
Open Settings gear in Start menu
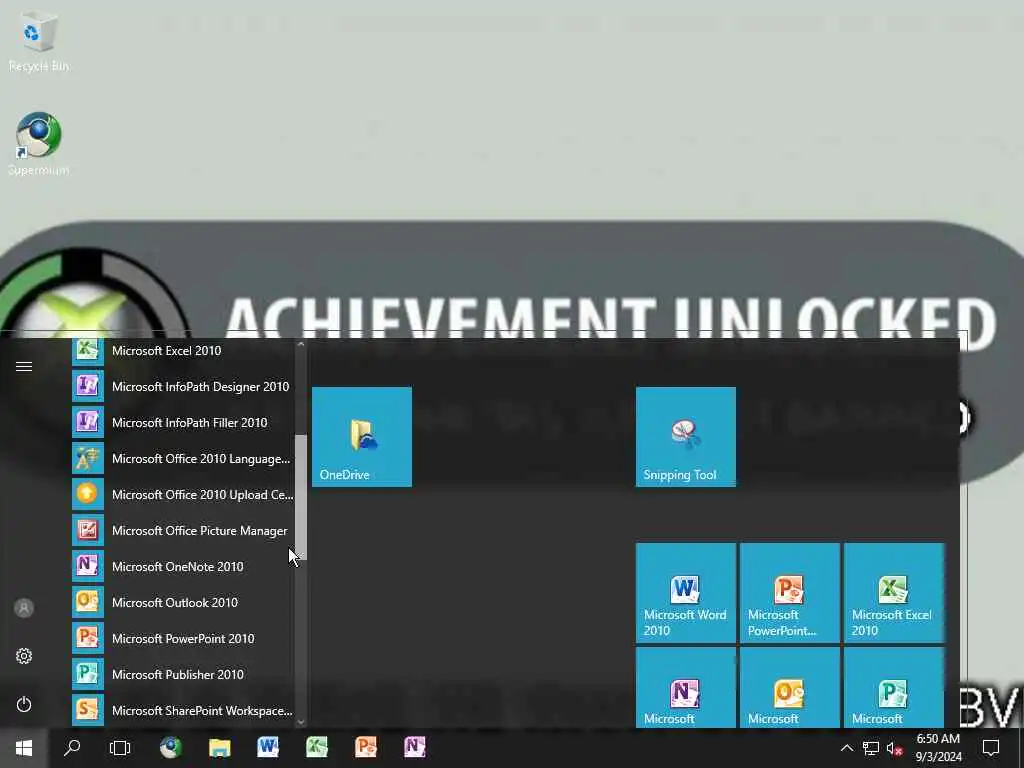click(x=24, y=656)
